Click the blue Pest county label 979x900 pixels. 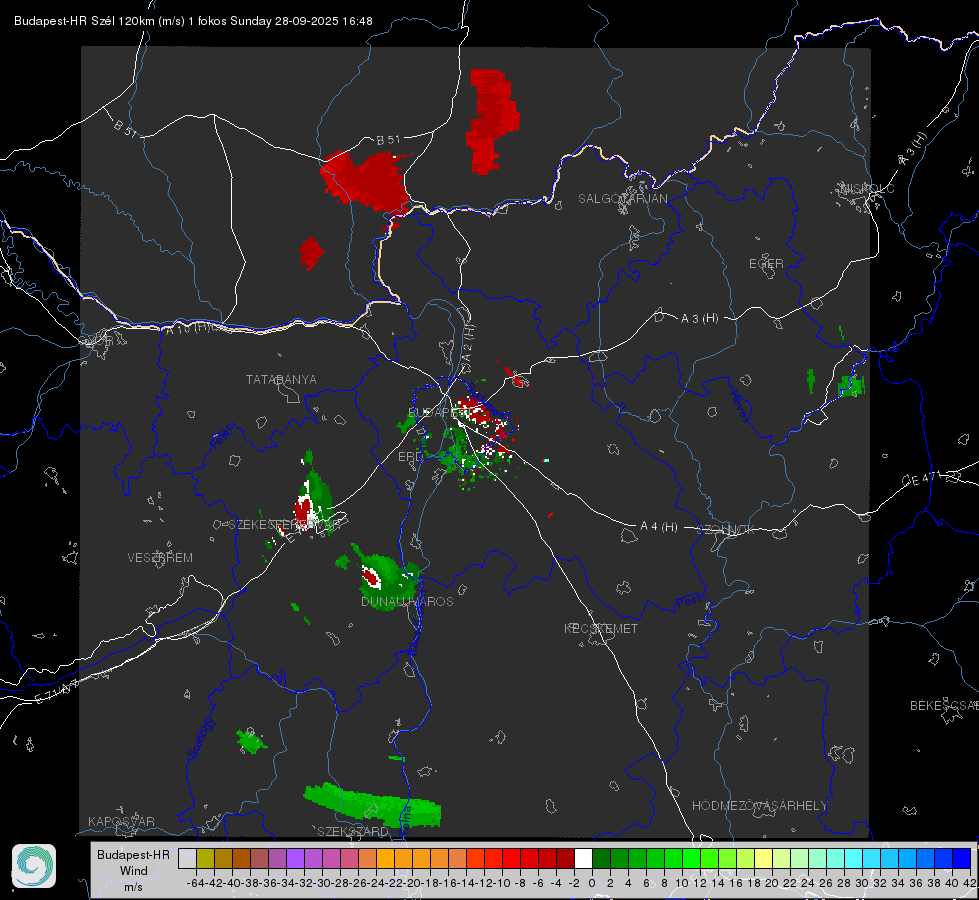687,602
